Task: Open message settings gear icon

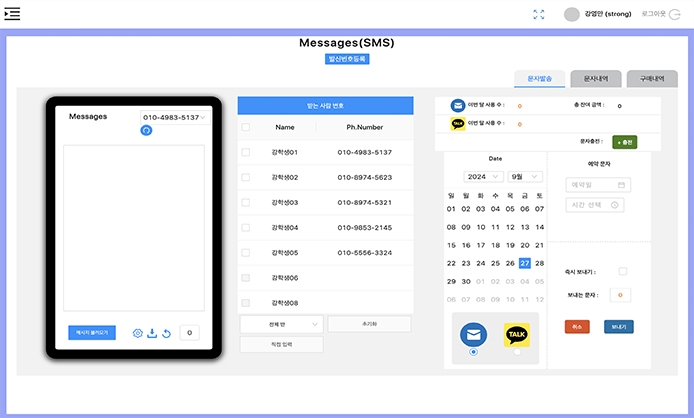Action: 138,333
